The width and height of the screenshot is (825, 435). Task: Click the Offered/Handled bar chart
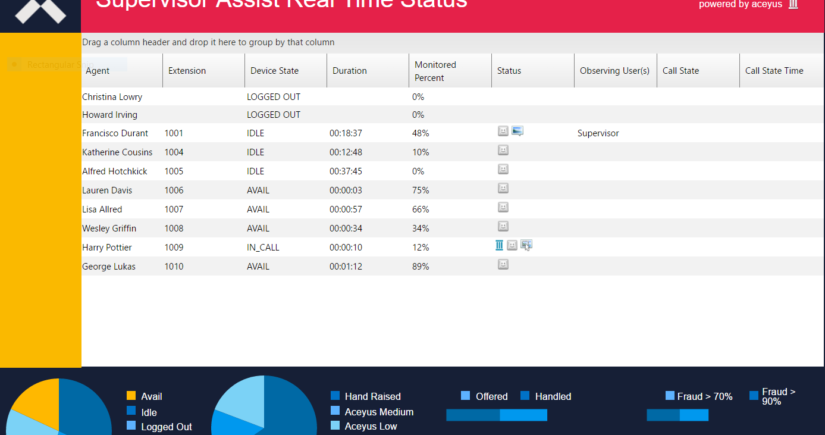click(497, 415)
